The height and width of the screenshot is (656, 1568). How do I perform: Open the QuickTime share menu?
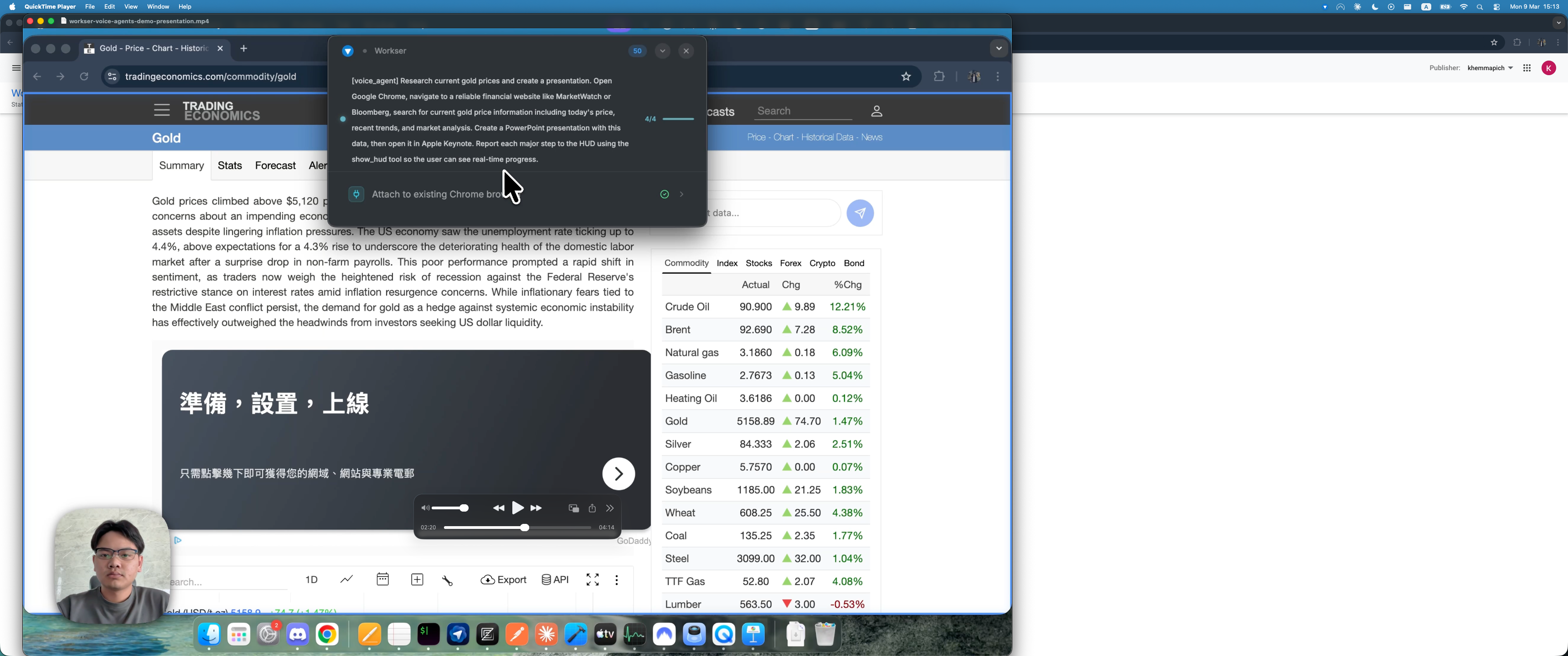click(x=592, y=508)
